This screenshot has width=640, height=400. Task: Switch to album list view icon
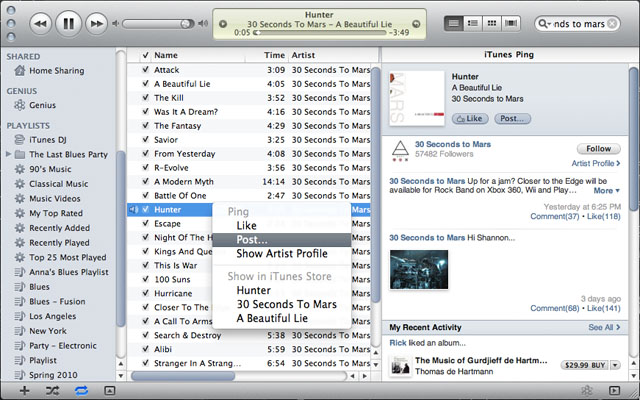pyautogui.click(x=473, y=23)
